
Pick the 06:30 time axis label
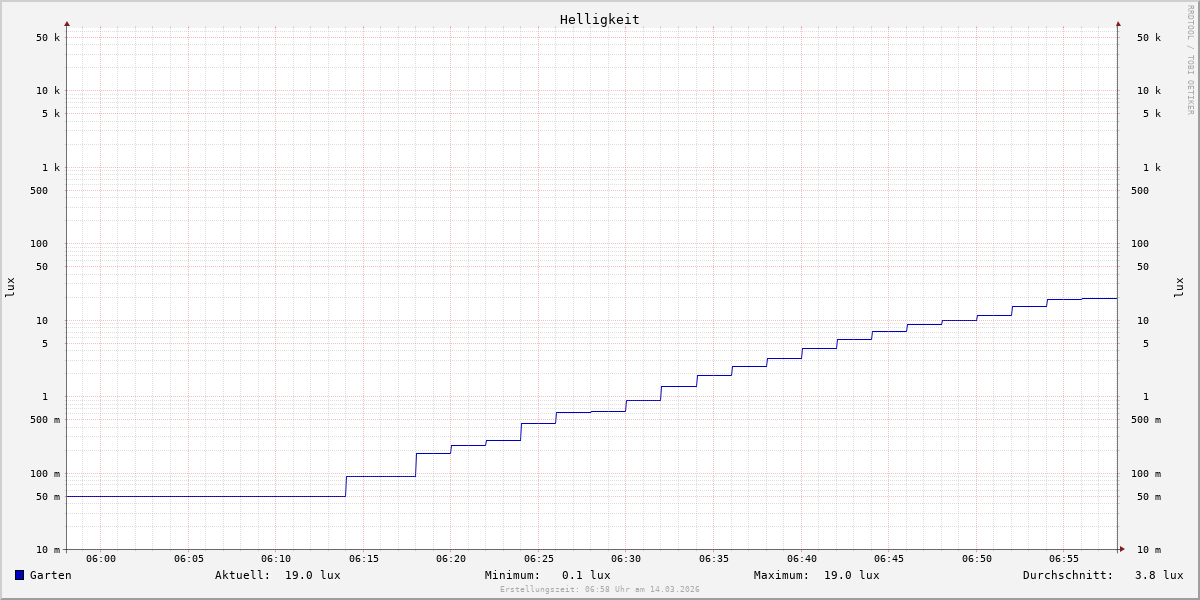626,559
